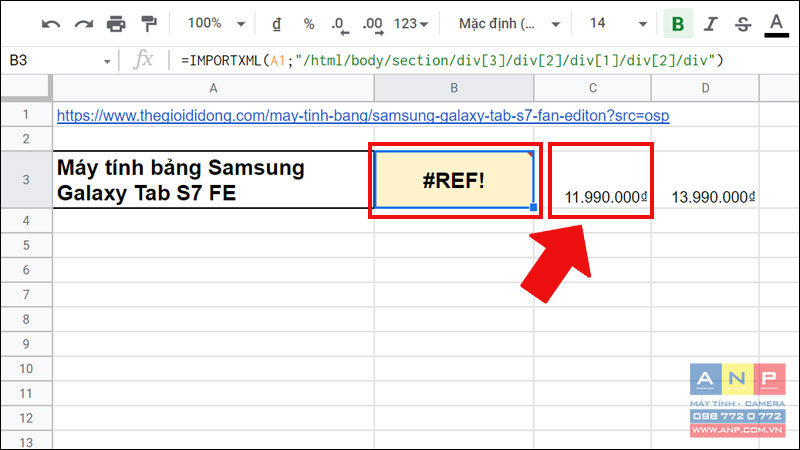
Task: Select row 9 header
Action: point(26,344)
